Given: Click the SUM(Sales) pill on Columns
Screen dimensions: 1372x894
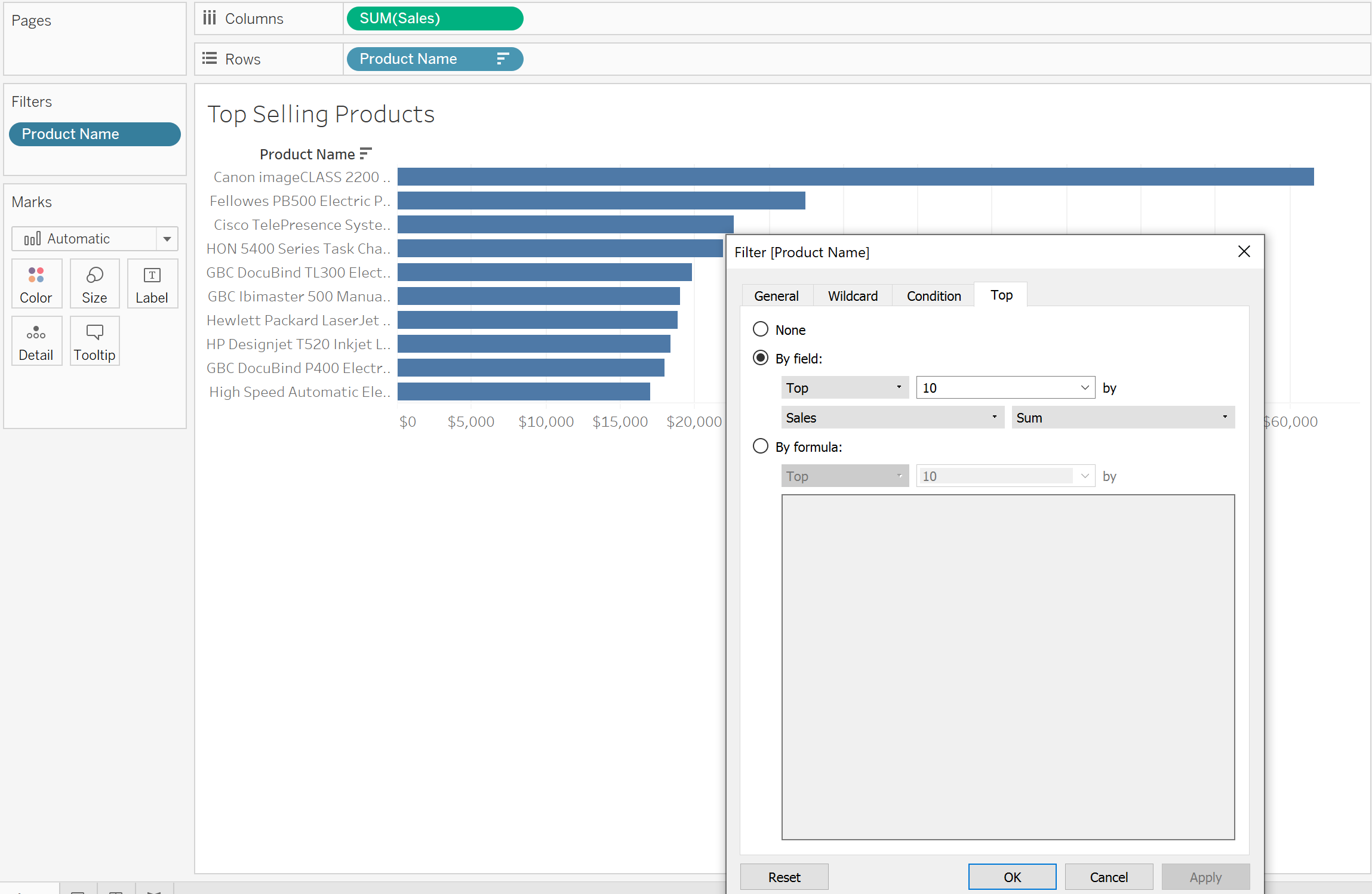Looking at the screenshot, I should tap(435, 19).
